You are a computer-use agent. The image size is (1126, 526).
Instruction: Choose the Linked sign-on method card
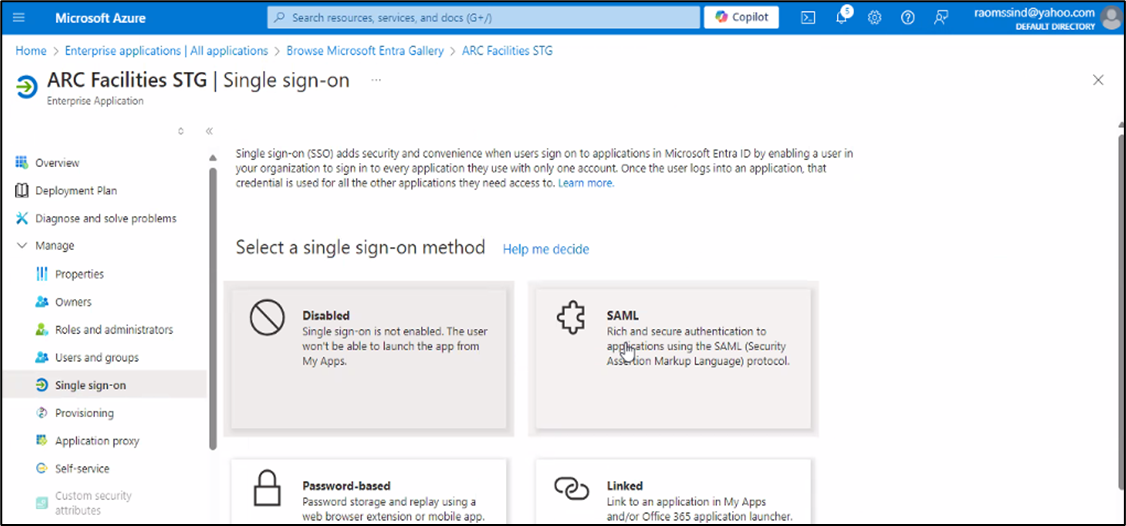pos(674,493)
